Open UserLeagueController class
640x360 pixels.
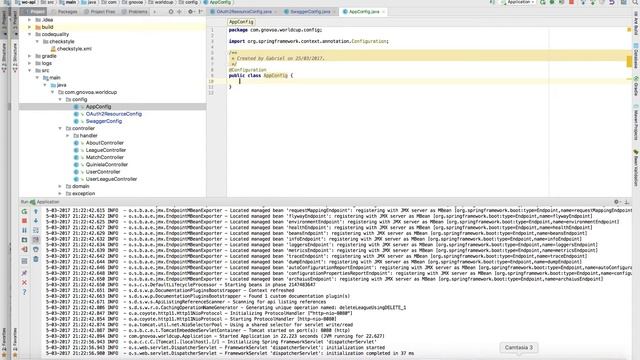(111, 179)
